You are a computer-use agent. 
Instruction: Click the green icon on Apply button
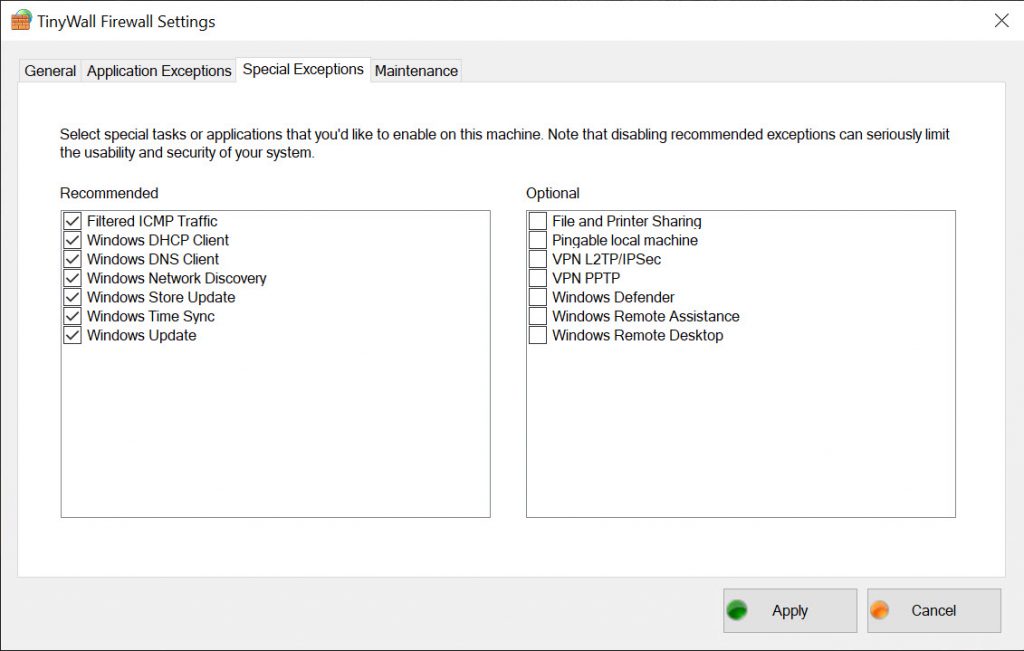(738, 610)
